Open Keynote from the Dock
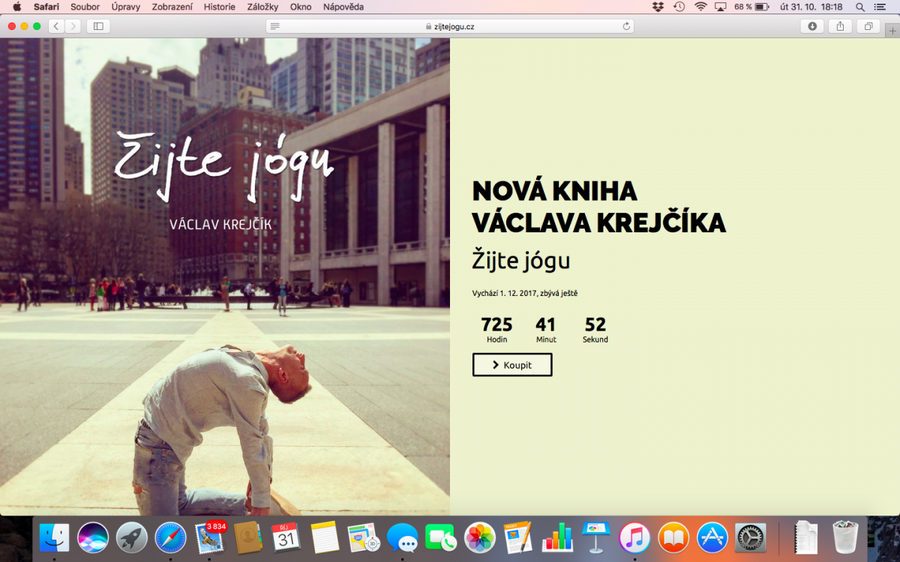Viewport: 900px width, 562px height. (x=596, y=538)
